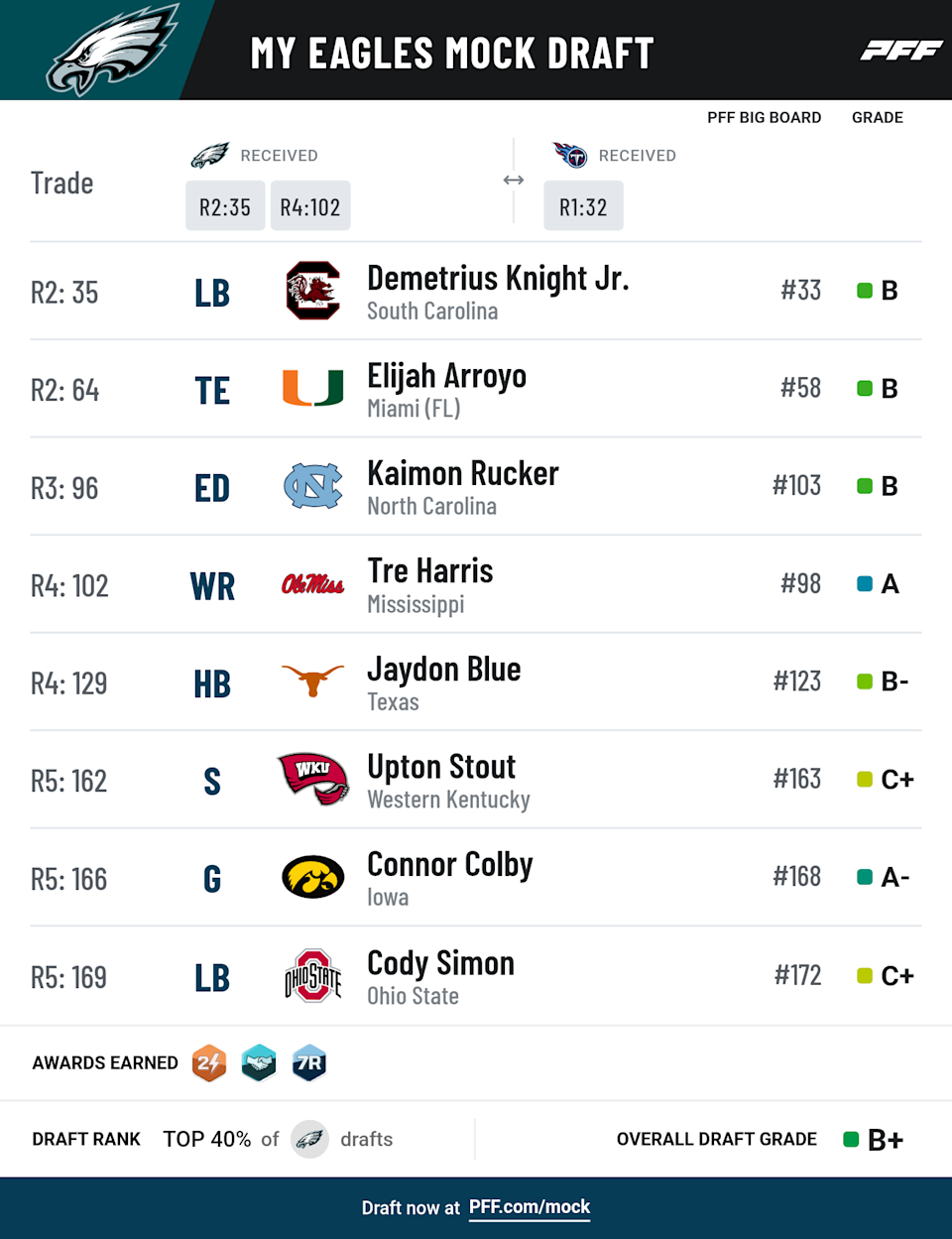Screen dimensions: 952x1239
Task: Click the Texas Longhorns logo
Action: coord(312,681)
